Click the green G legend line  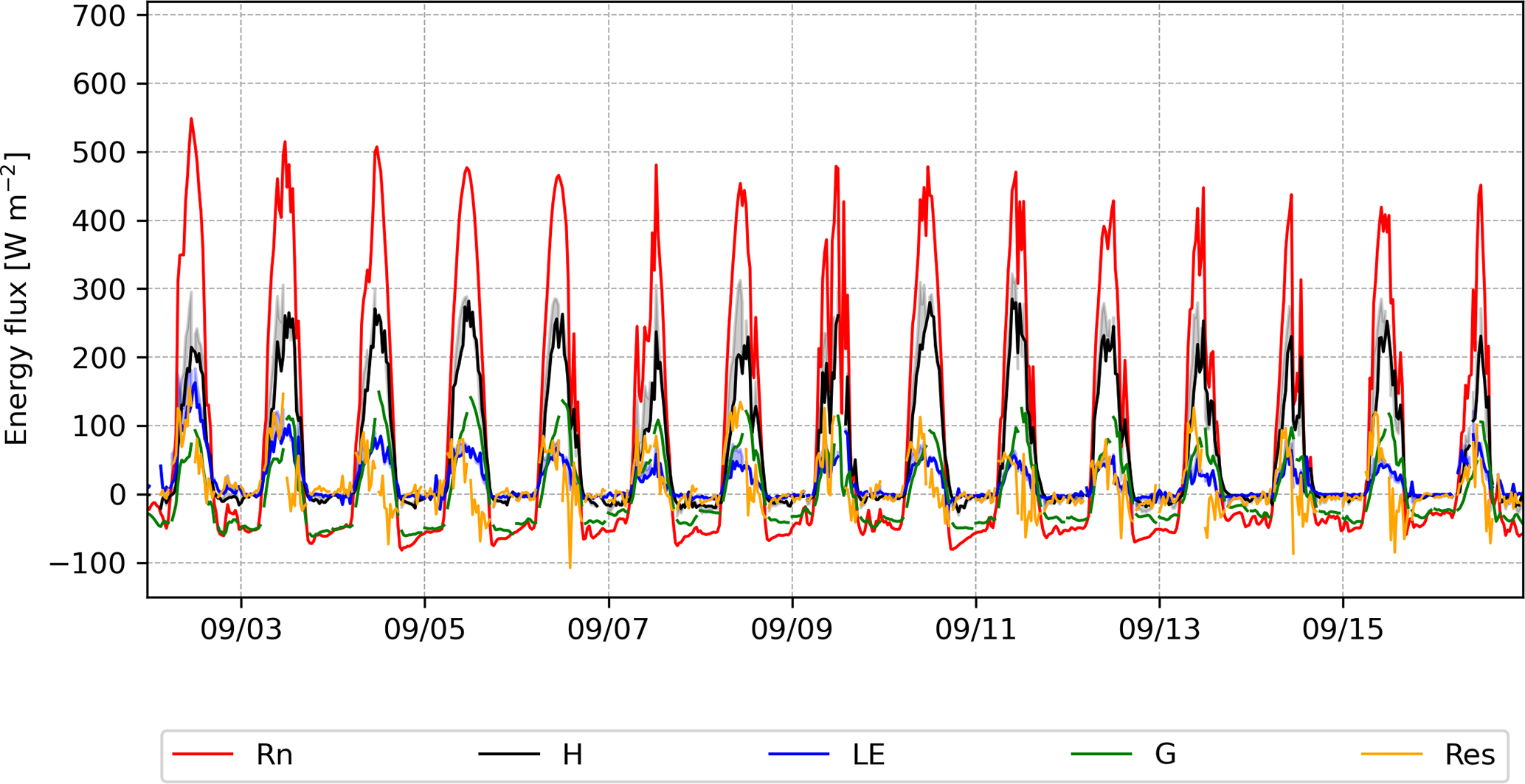(1101, 754)
